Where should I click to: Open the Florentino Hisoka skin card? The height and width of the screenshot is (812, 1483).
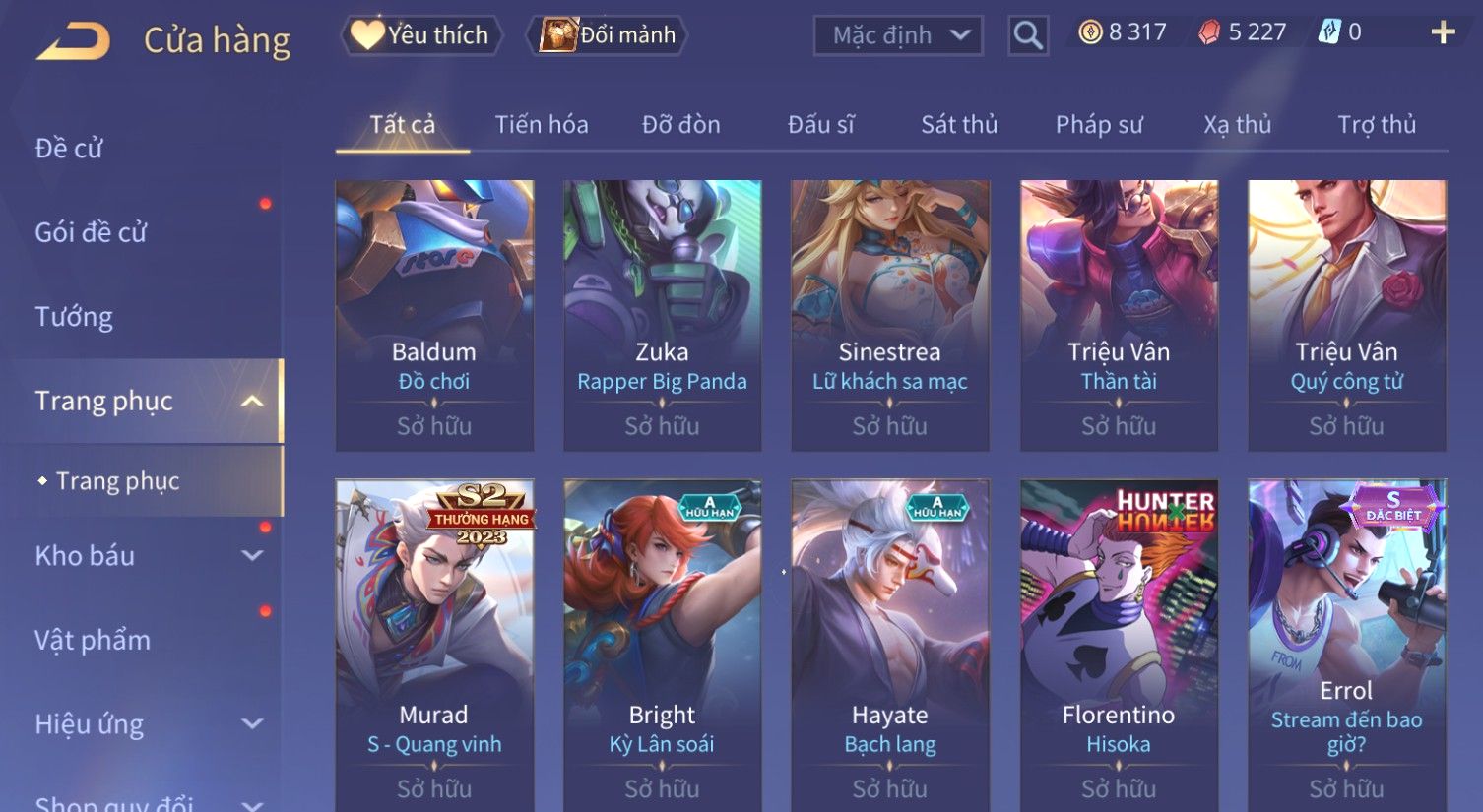[1119, 645]
